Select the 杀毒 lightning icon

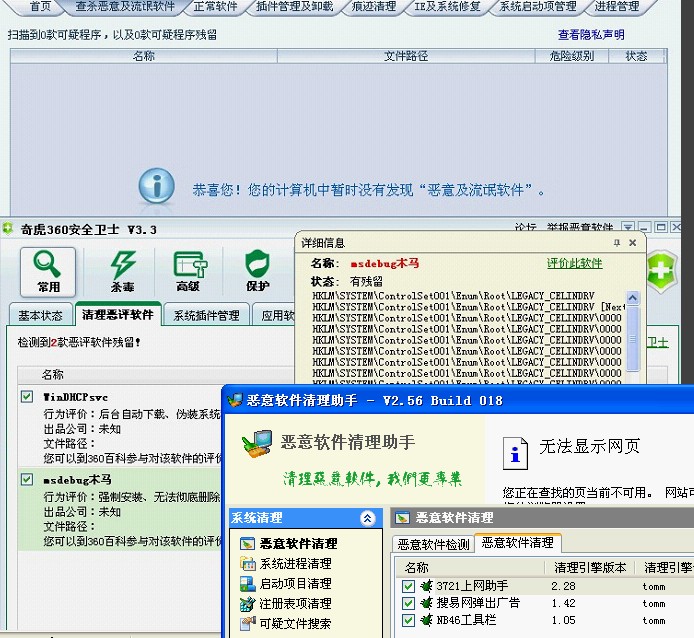point(123,271)
